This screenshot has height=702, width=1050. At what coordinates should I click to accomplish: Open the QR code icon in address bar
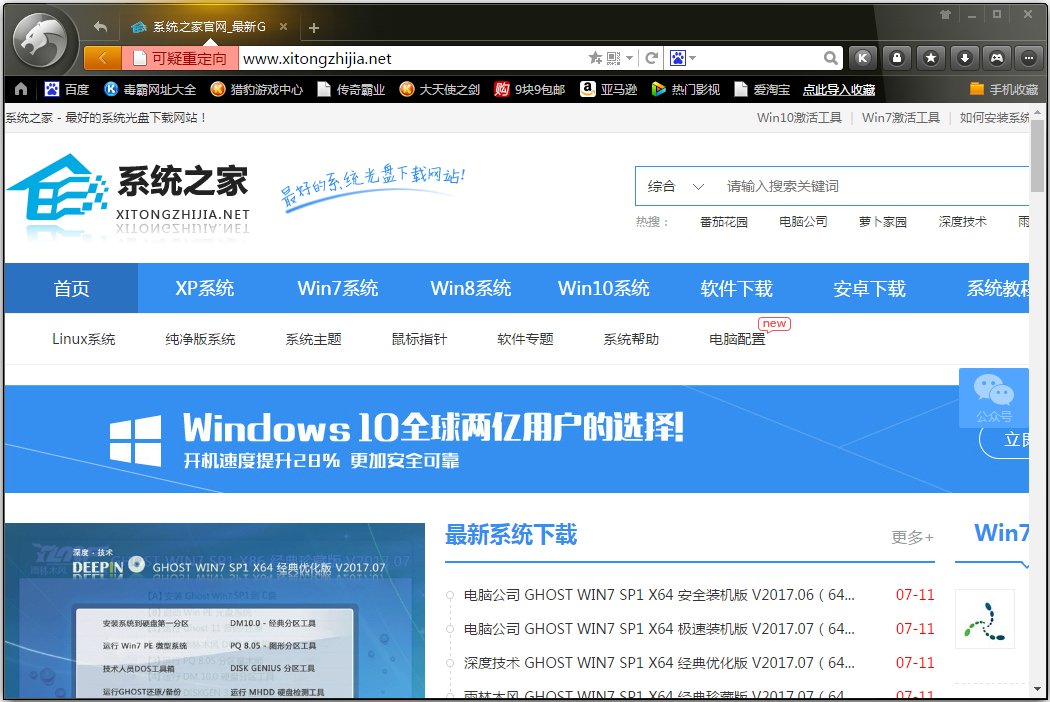point(613,58)
